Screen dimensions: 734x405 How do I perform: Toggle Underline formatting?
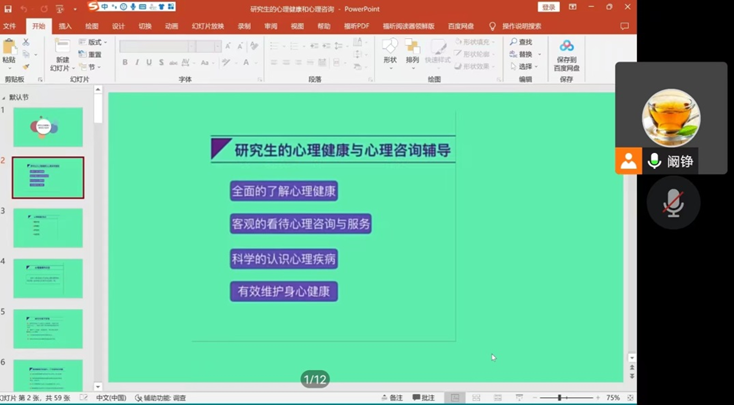point(149,63)
